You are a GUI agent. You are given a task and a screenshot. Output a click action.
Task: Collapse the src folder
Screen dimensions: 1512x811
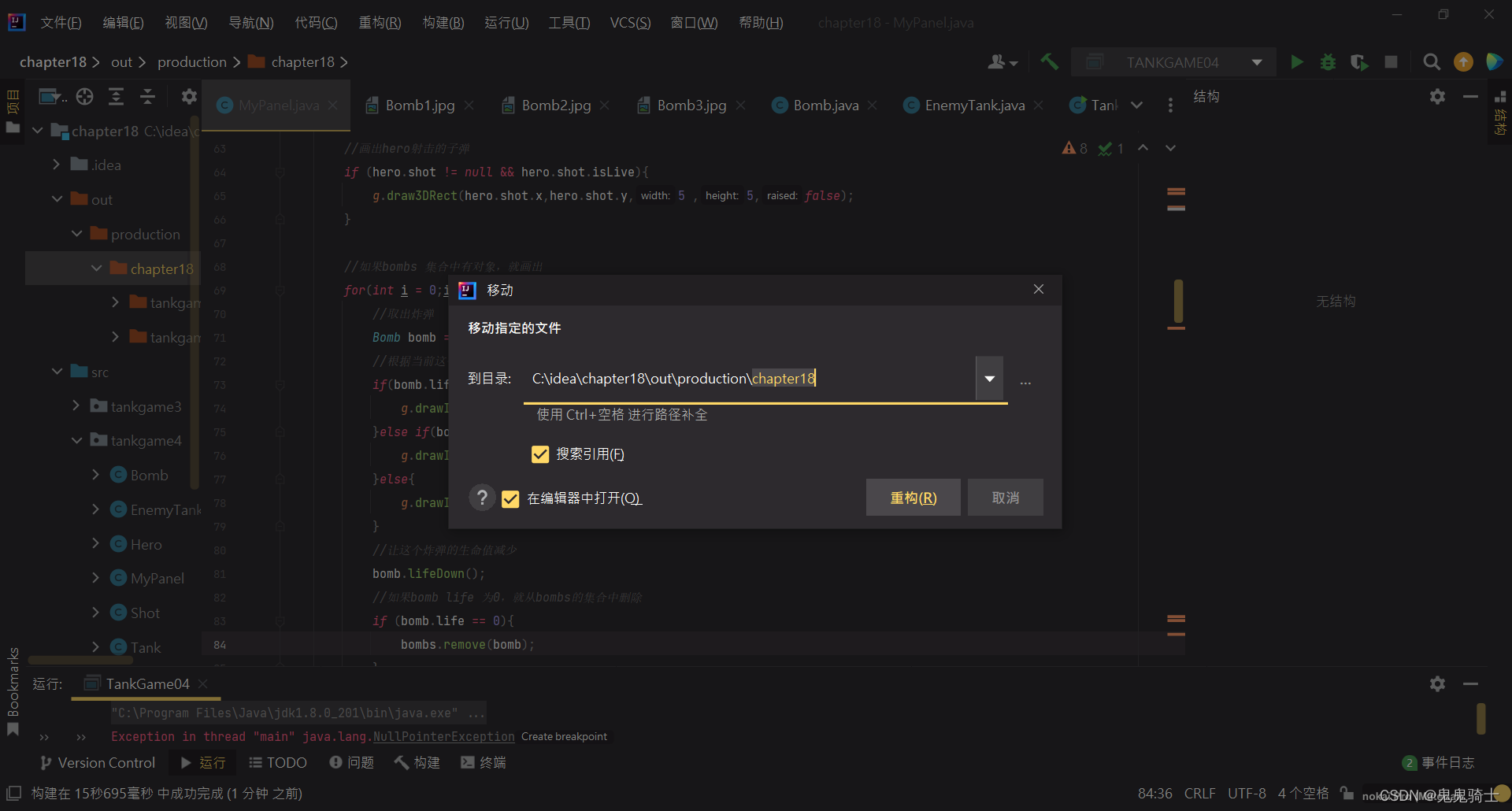(57, 372)
